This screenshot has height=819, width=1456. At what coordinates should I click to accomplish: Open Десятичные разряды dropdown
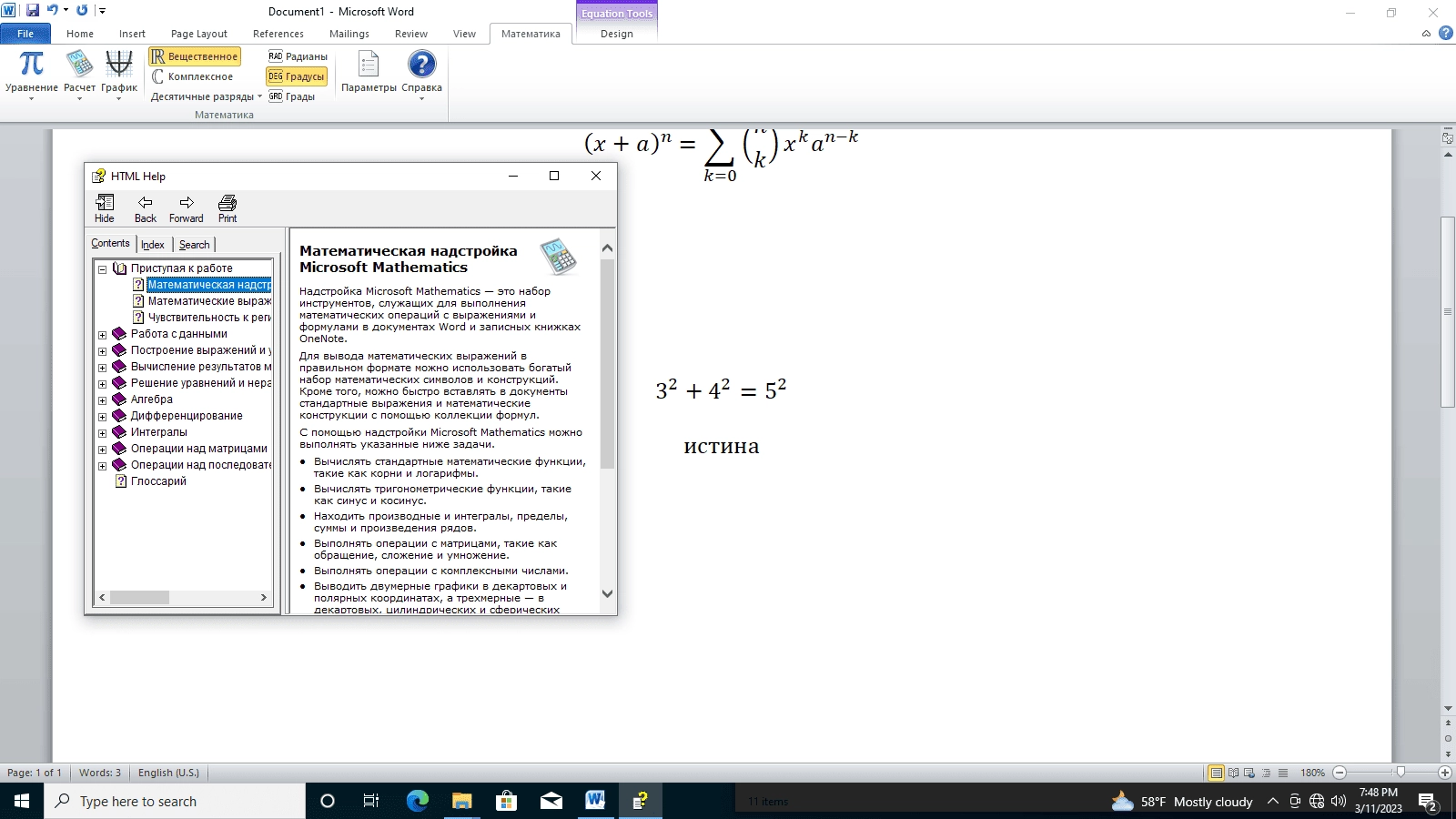[x=207, y=96]
